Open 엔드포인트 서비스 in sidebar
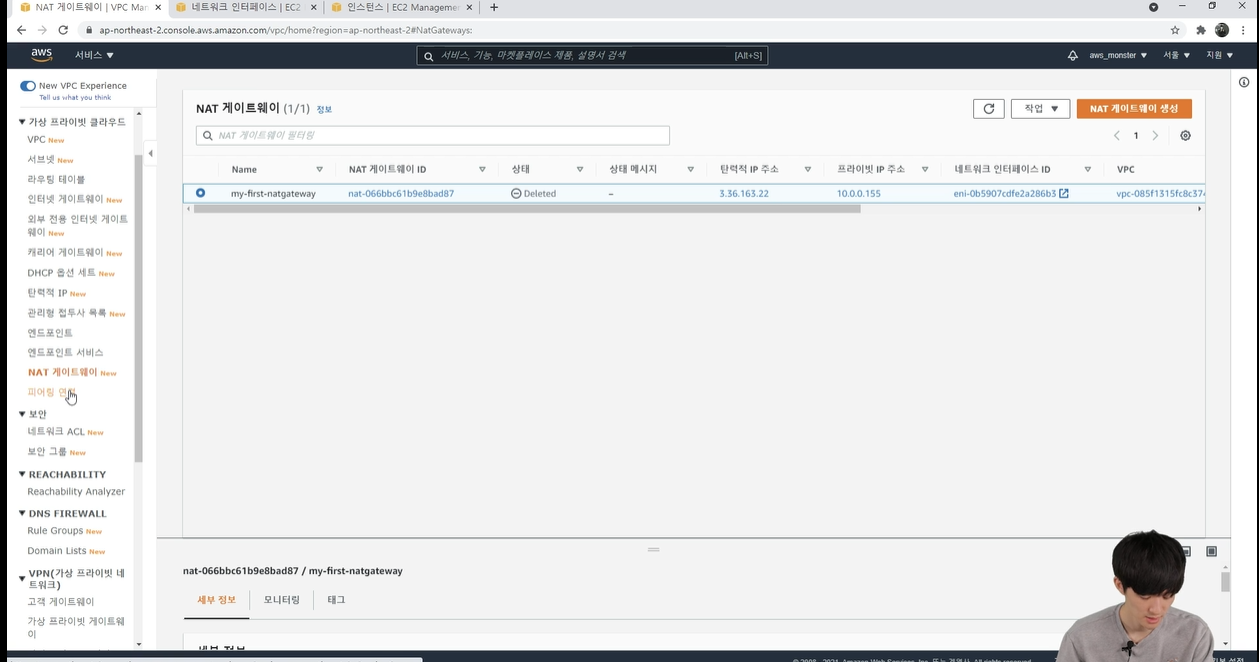The image size is (1259, 662). (x=65, y=353)
